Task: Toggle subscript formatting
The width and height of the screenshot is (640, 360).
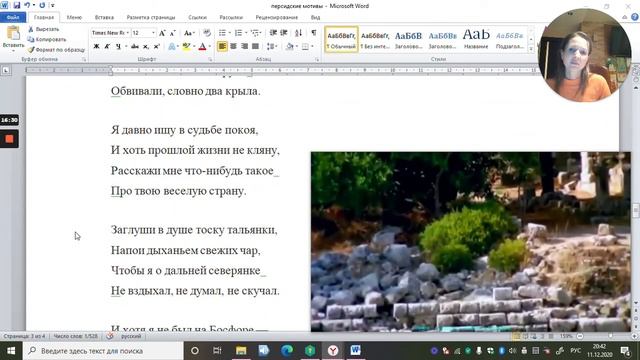Action: [146, 47]
